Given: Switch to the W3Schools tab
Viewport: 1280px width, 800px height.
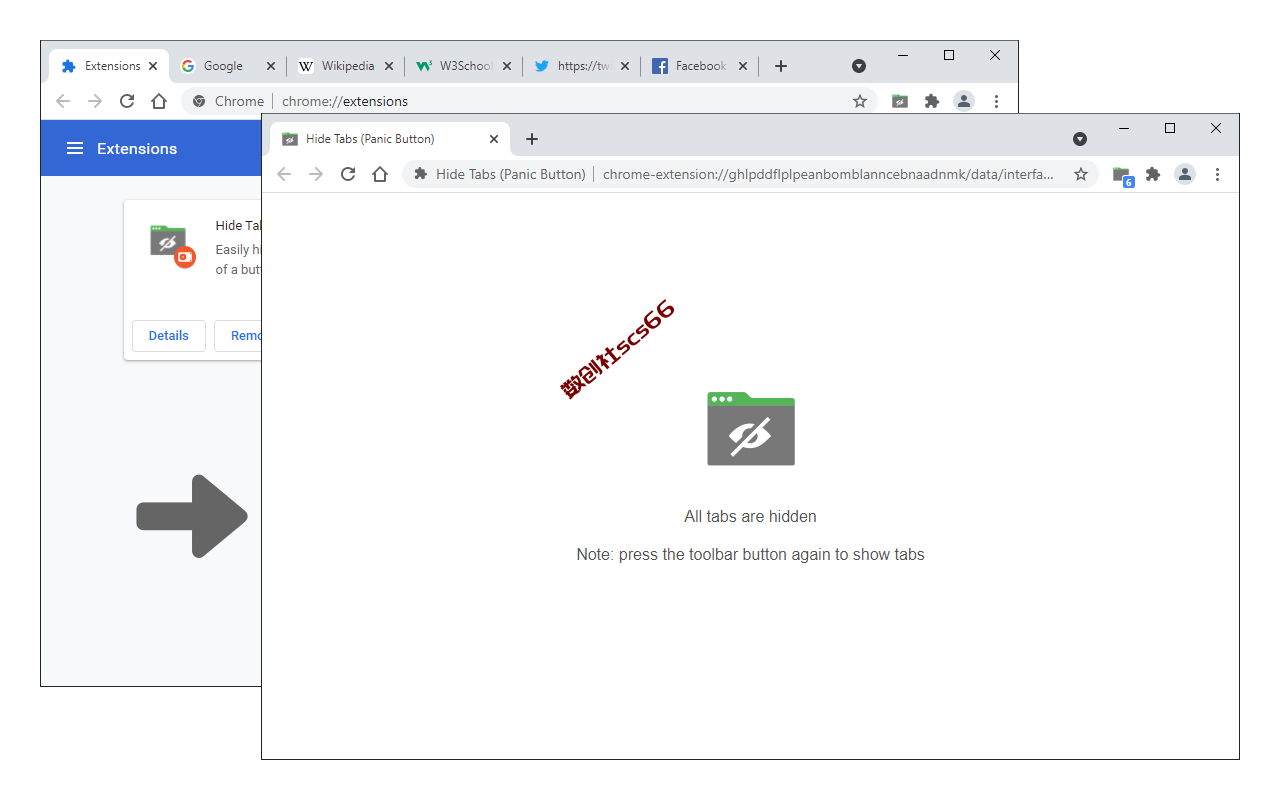Looking at the screenshot, I should (464, 66).
